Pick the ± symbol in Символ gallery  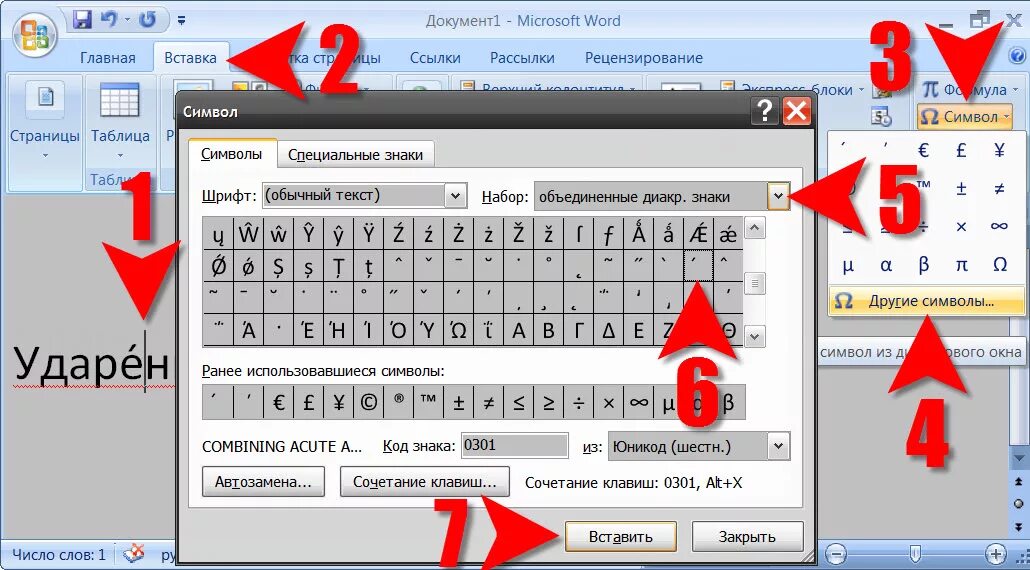point(961,188)
